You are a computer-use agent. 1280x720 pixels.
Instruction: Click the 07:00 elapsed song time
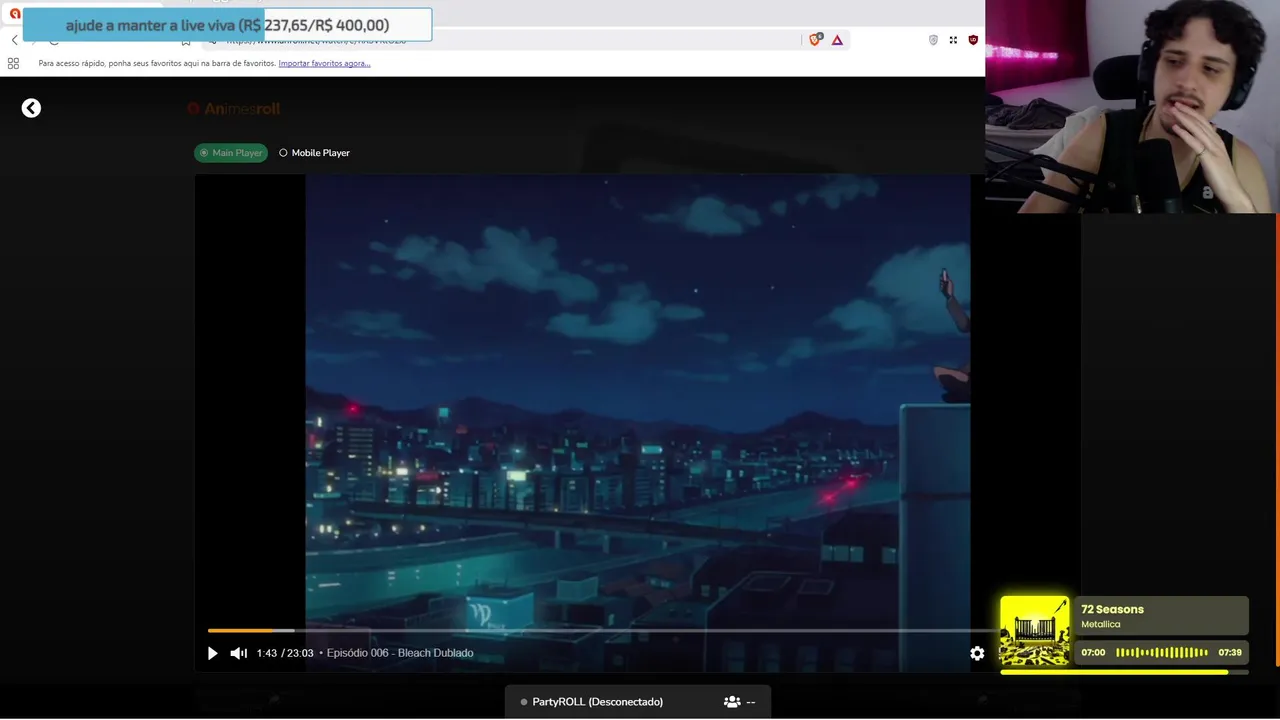[1093, 652]
